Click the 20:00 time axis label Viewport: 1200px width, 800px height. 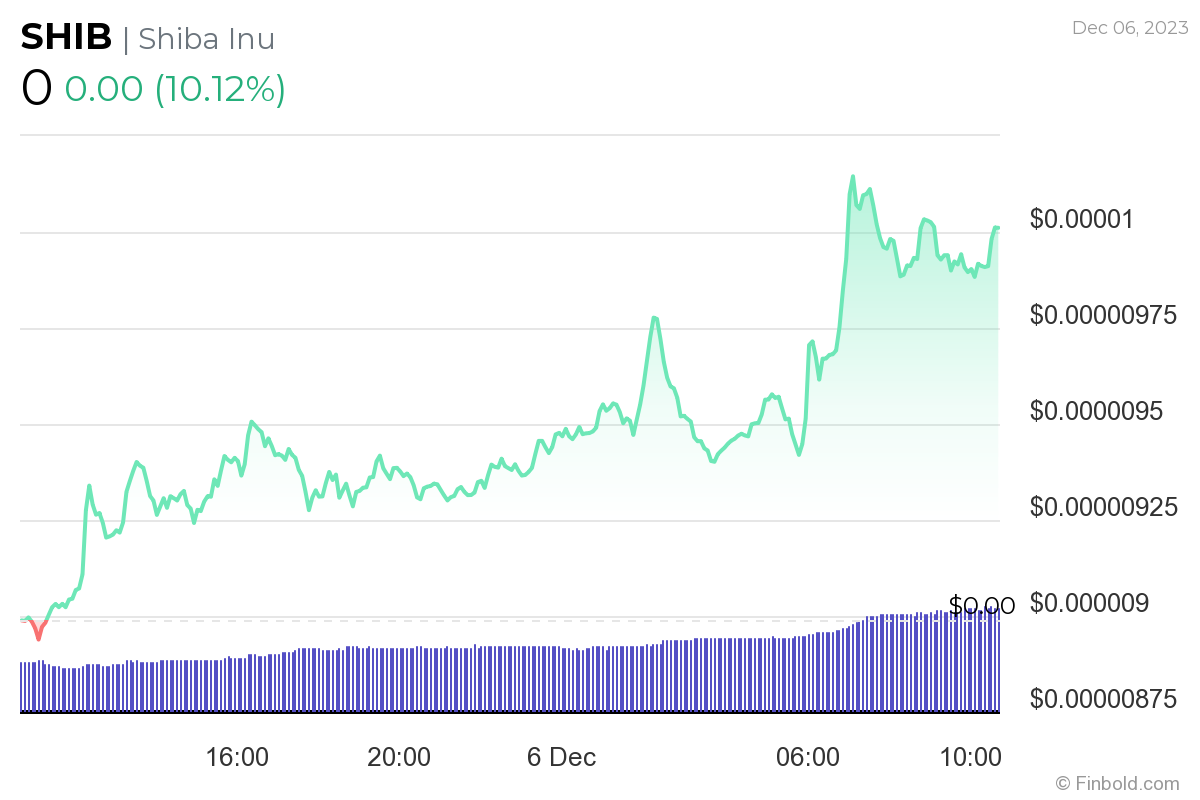399,757
